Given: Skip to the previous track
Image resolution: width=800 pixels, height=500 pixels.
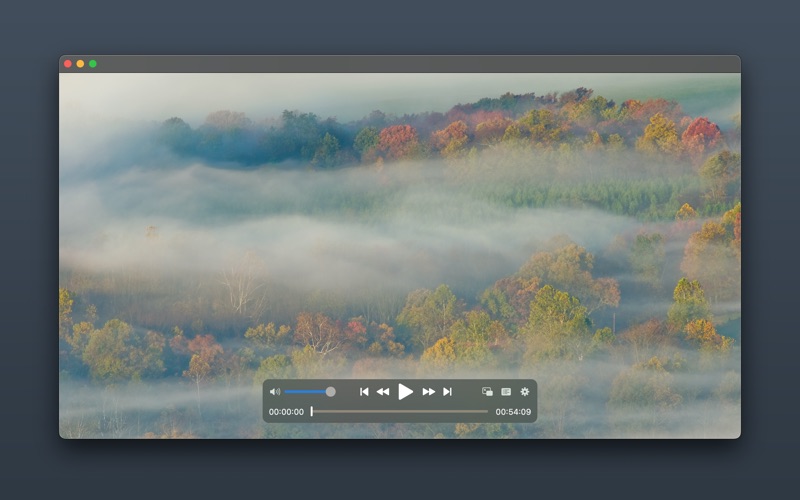Looking at the screenshot, I should tap(364, 392).
